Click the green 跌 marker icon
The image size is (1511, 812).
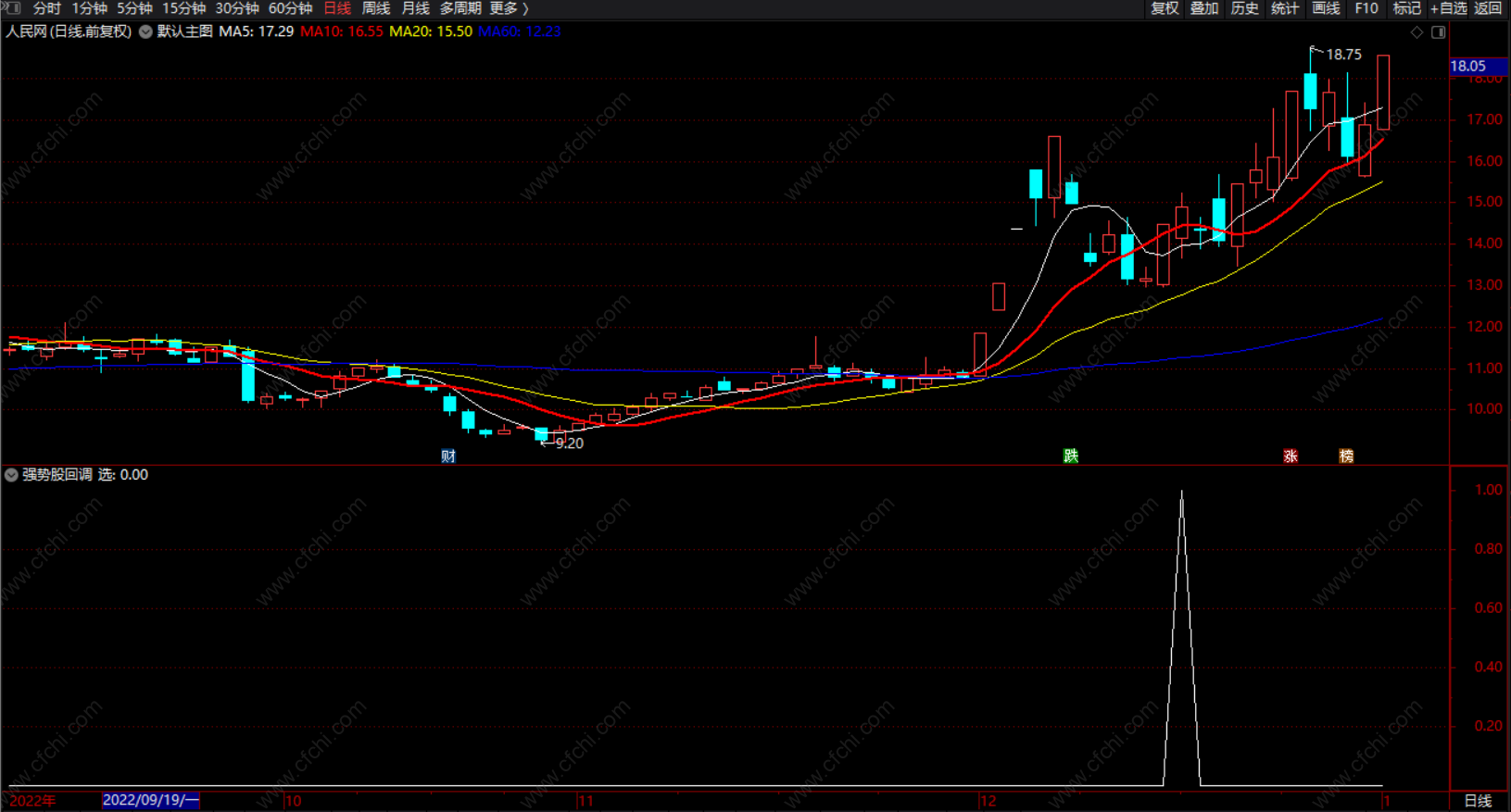pyautogui.click(x=1071, y=456)
